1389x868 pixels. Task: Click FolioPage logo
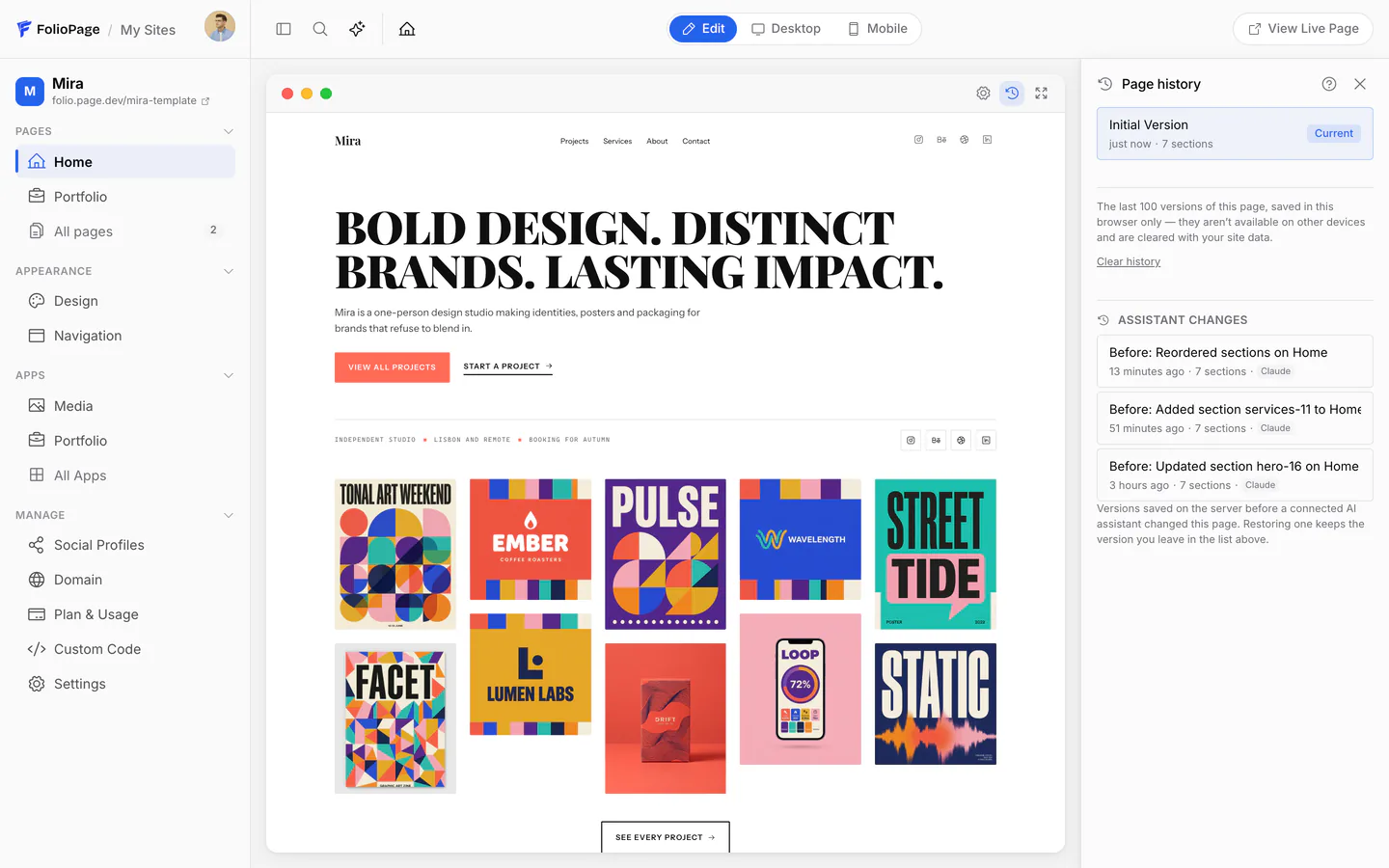pos(58,29)
